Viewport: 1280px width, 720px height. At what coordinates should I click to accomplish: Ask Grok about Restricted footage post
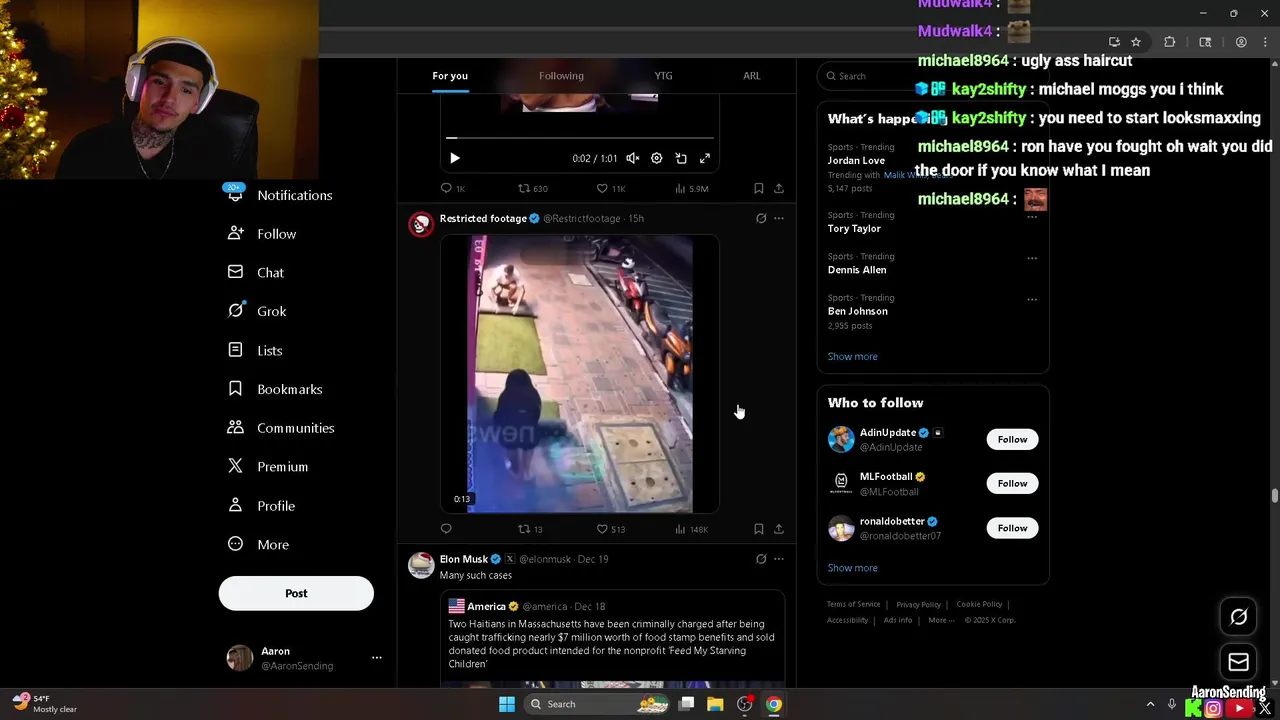(761, 218)
